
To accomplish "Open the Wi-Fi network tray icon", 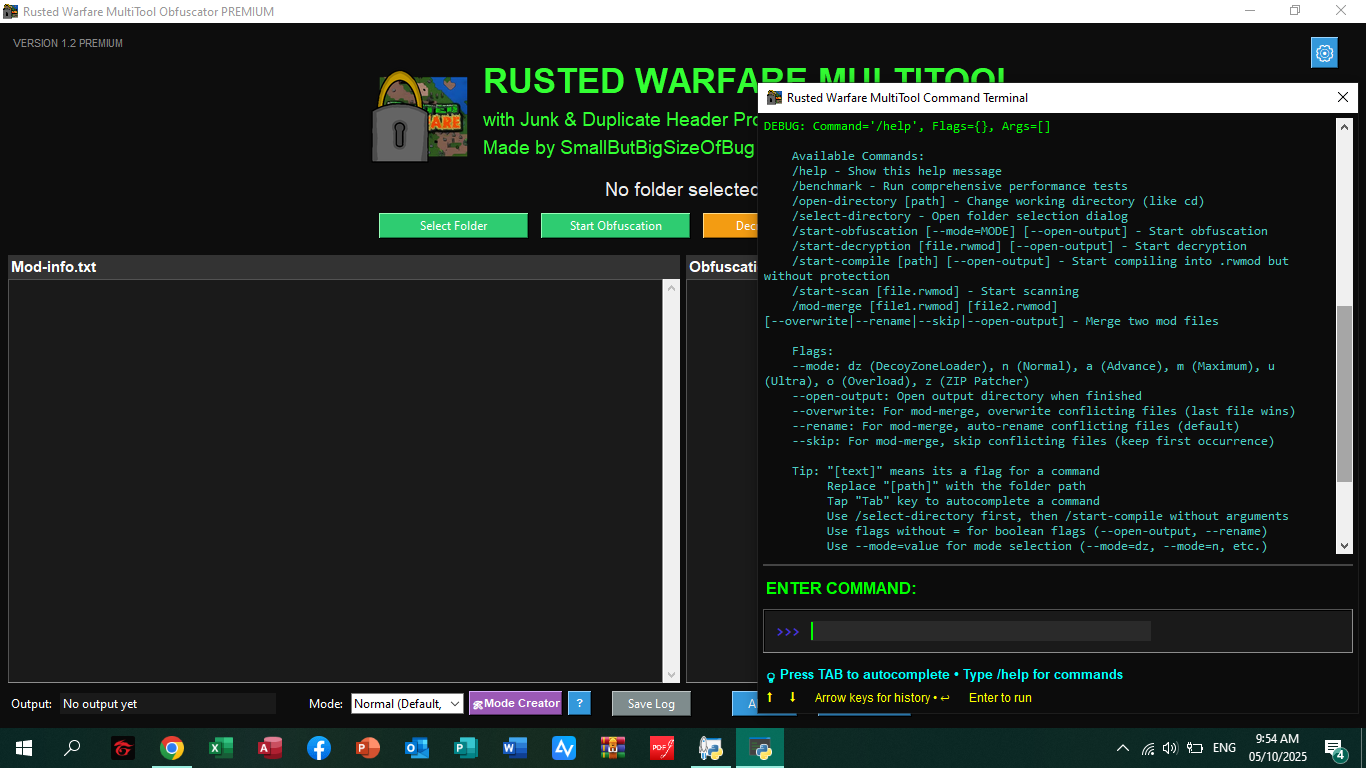I will pos(1148,748).
